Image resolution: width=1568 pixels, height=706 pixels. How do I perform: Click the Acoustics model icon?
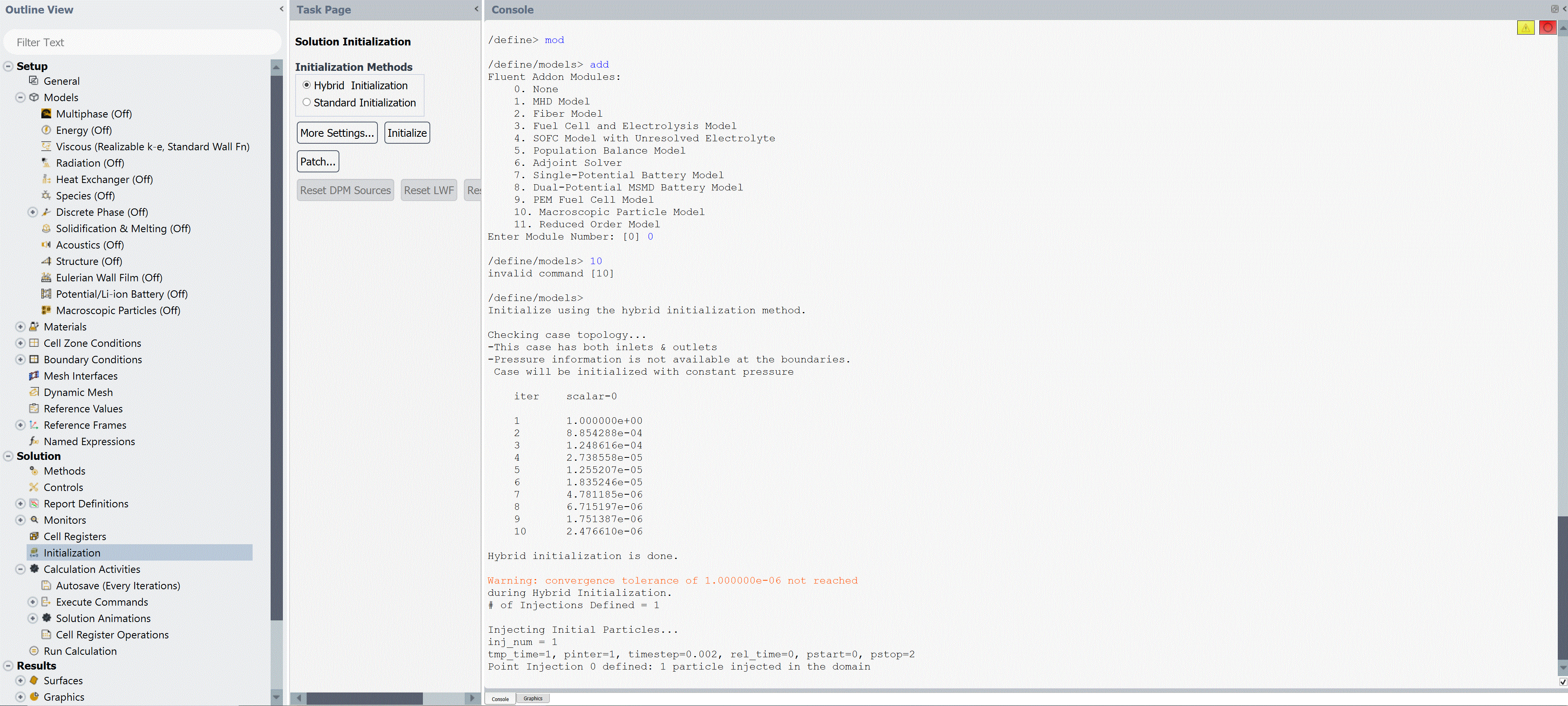tap(46, 245)
